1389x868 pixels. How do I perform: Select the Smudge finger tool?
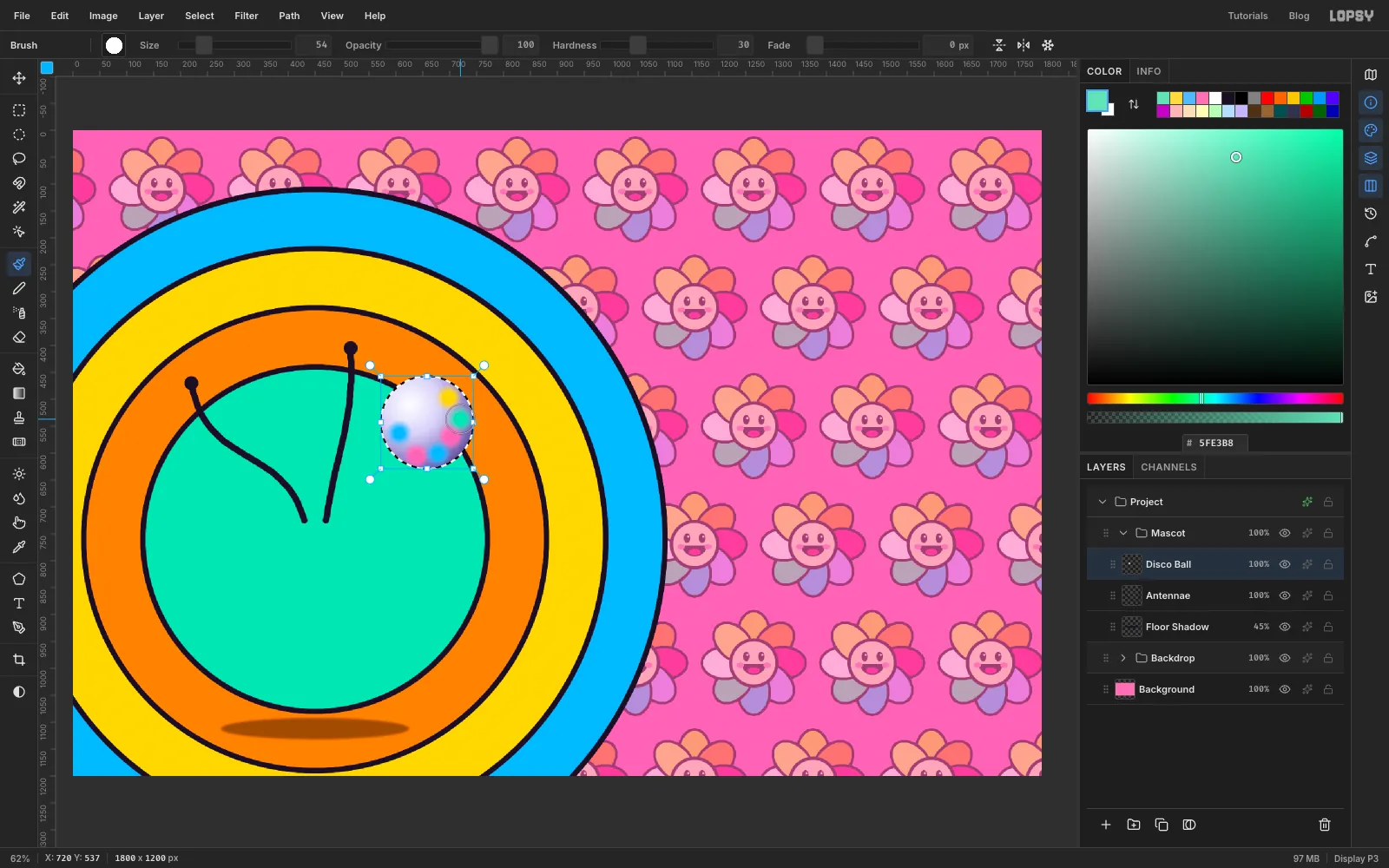tap(18, 523)
